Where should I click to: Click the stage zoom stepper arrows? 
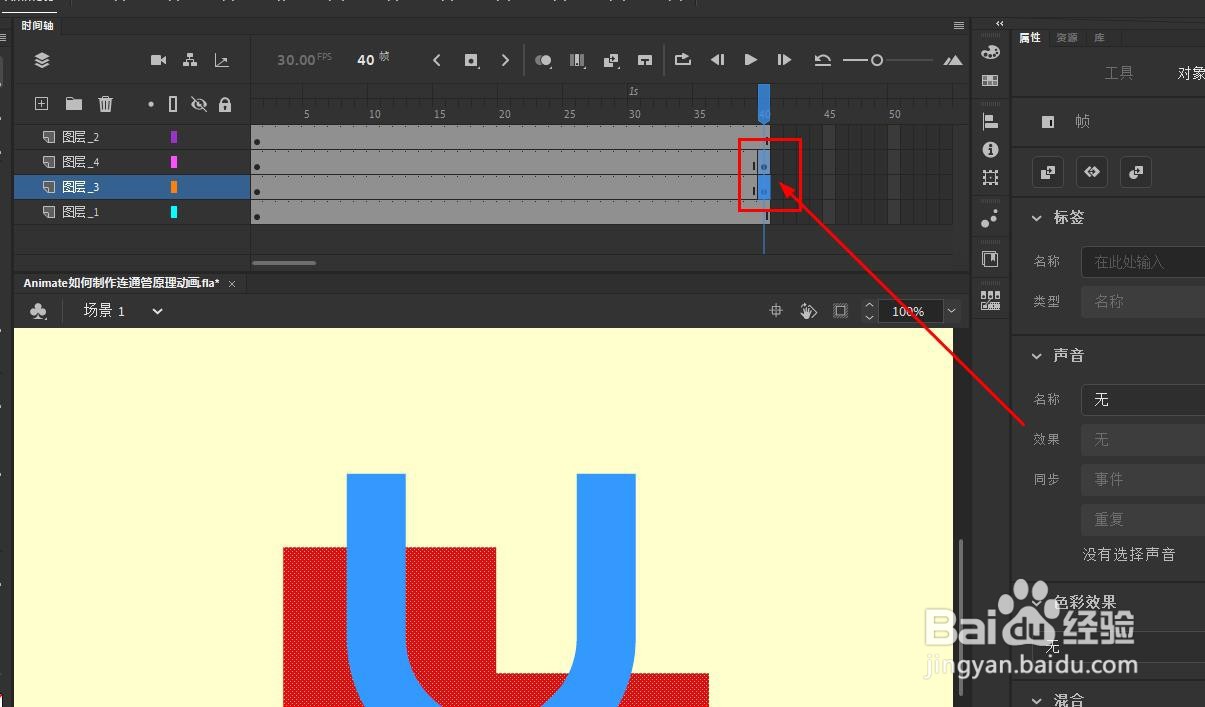tap(869, 311)
